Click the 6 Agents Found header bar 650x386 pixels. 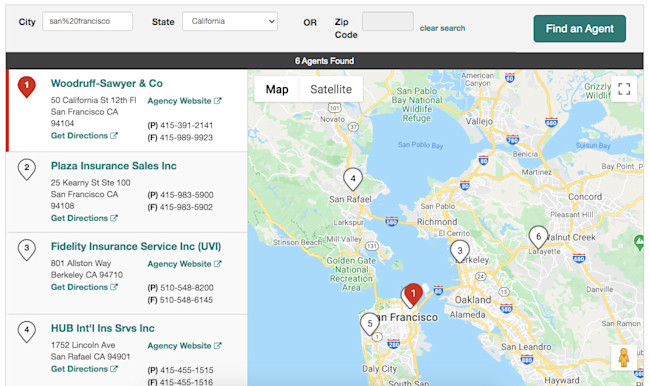coord(325,61)
